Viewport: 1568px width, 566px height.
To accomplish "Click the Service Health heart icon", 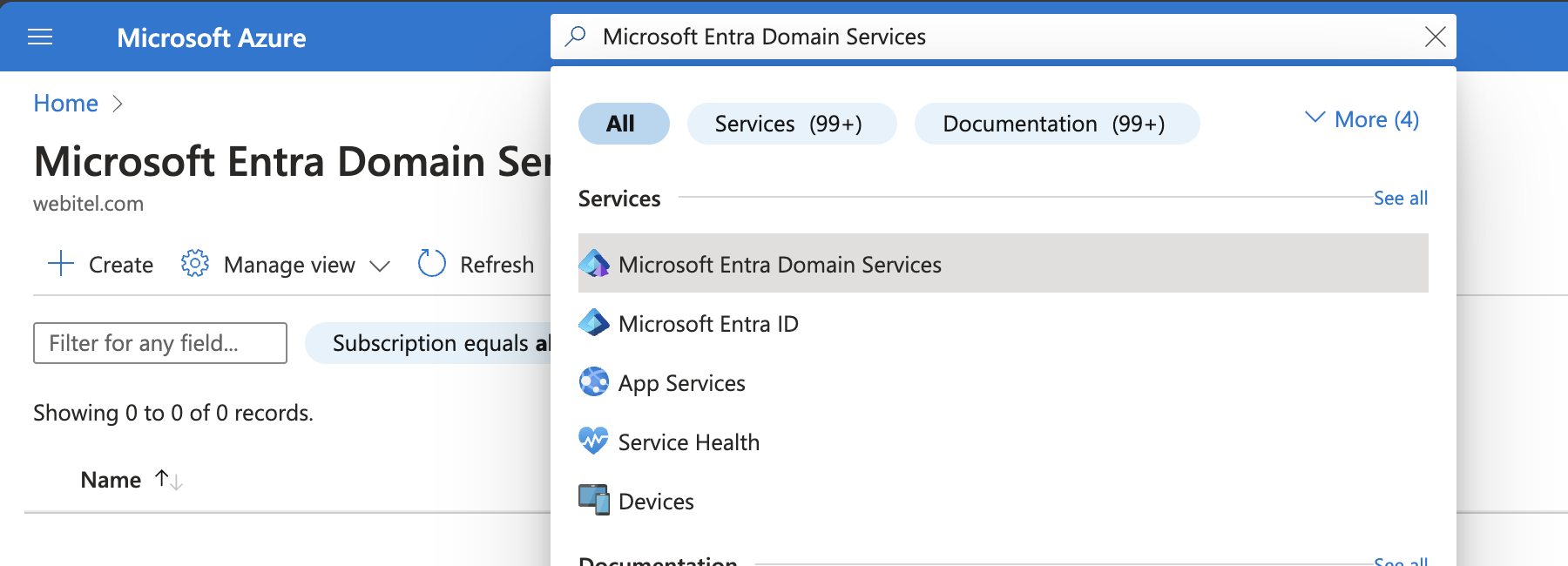I will click(594, 441).
